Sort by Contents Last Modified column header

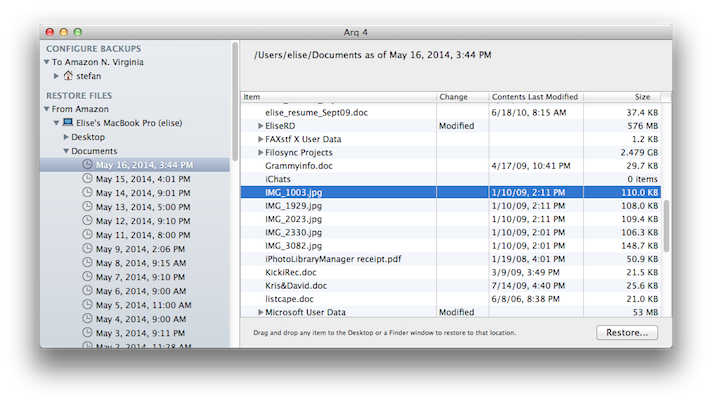coord(536,97)
